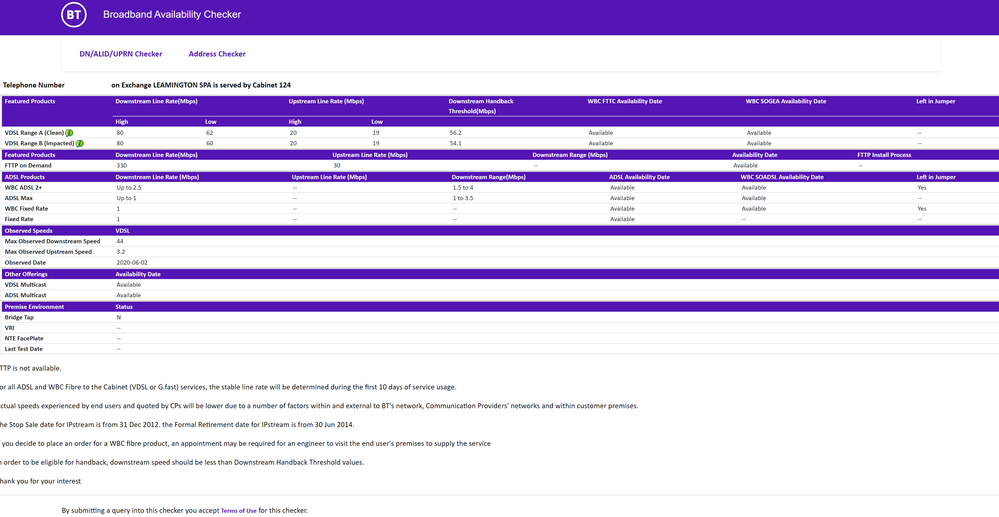
Task: Click the WBC SOGEA Availability Date column header
Action: (x=786, y=101)
